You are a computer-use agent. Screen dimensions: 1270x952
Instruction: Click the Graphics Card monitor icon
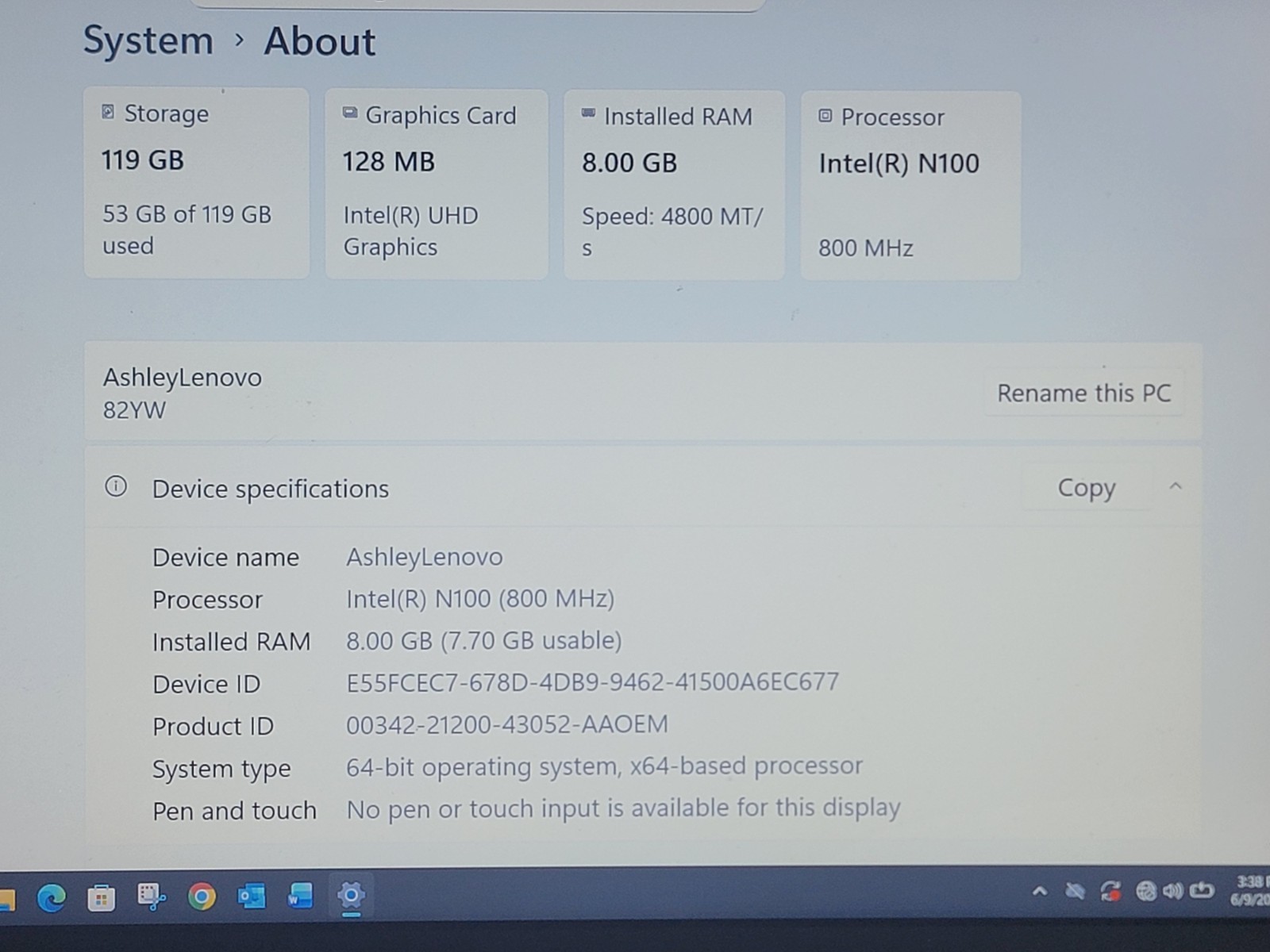coord(349,113)
